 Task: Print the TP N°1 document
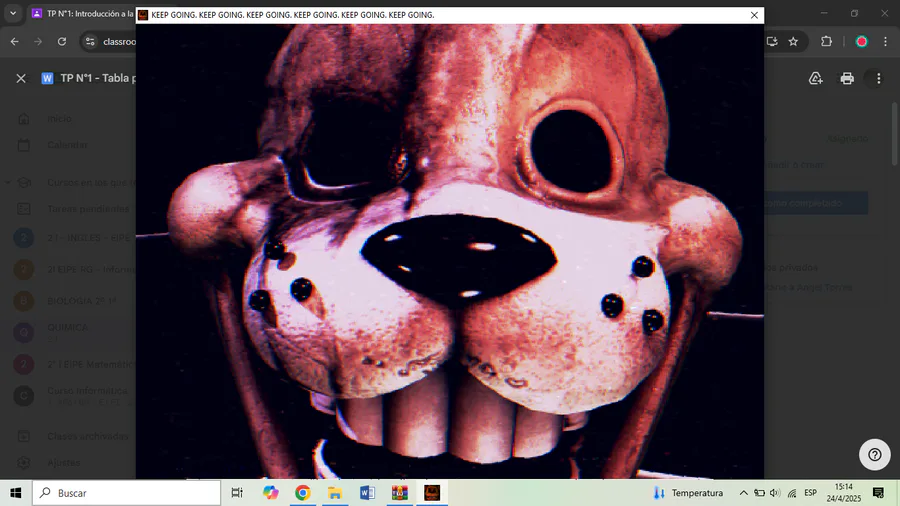pyautogui.click(x=847, y=78)
